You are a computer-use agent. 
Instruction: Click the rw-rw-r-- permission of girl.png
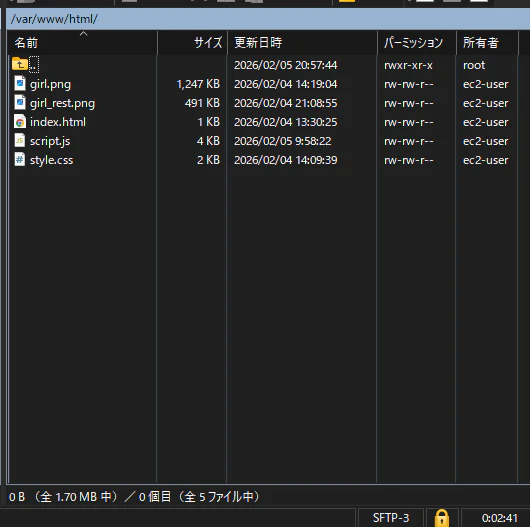(409, 84)
